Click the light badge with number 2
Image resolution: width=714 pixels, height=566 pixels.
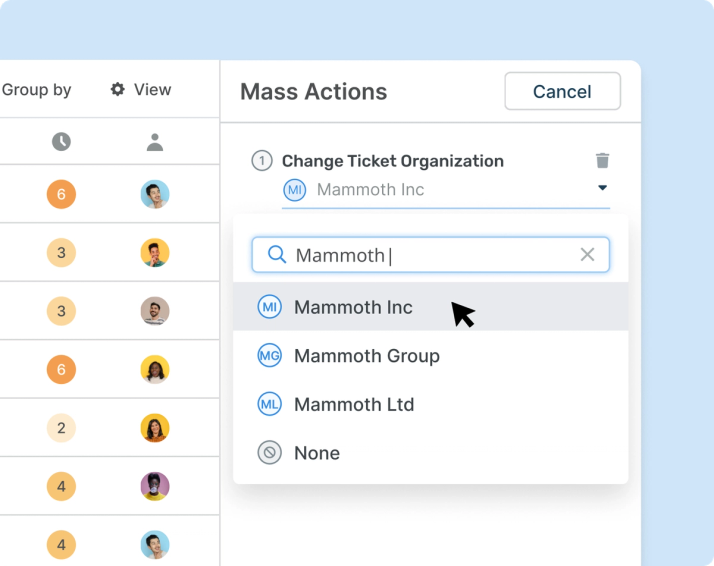coord(61,428)
